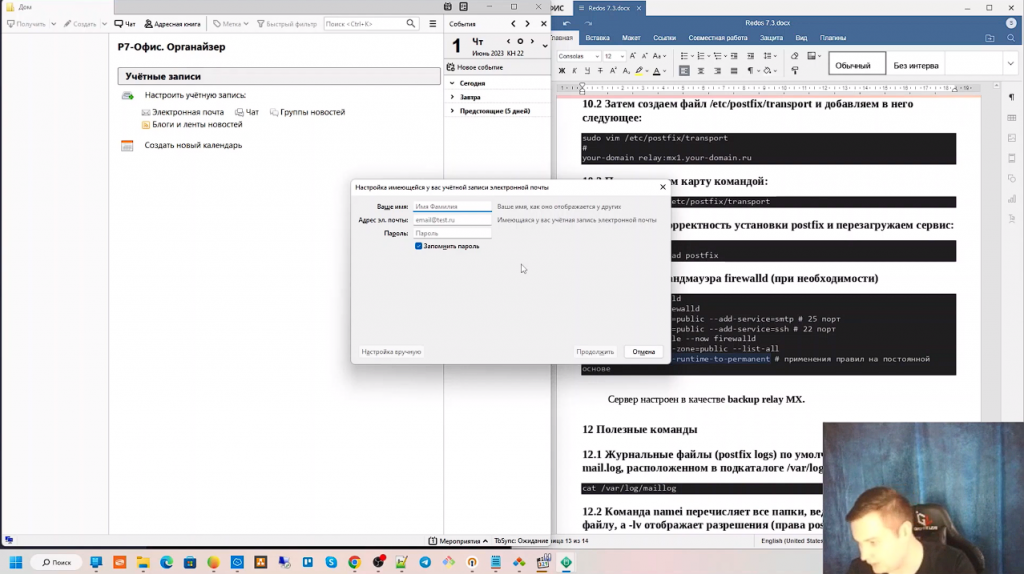Toggle bold formatting in document editor
Screen dimensions: 1024x574
tap(562, 71)
